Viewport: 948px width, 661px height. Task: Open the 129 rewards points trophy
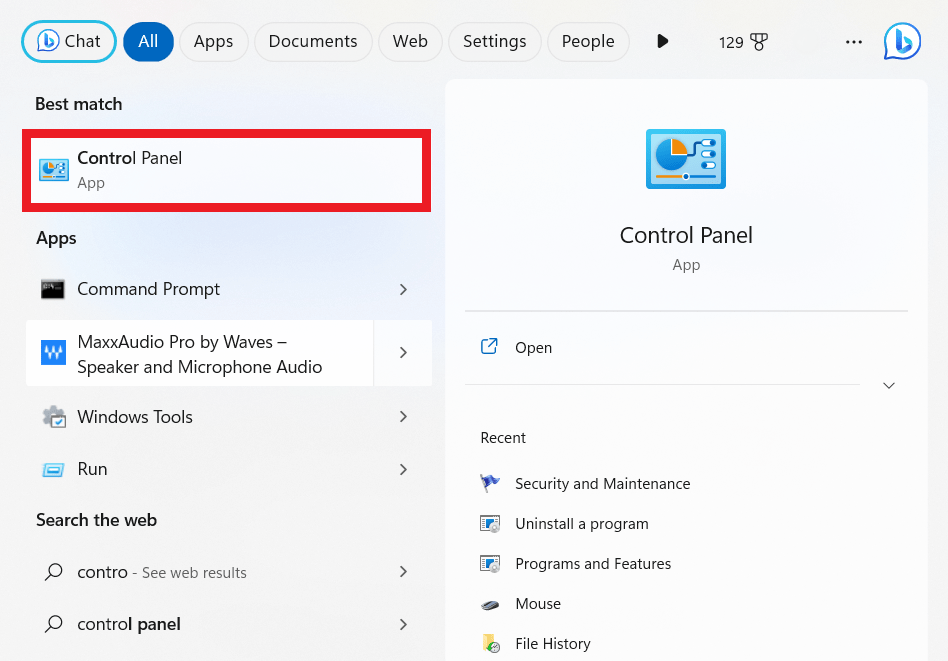742,42
